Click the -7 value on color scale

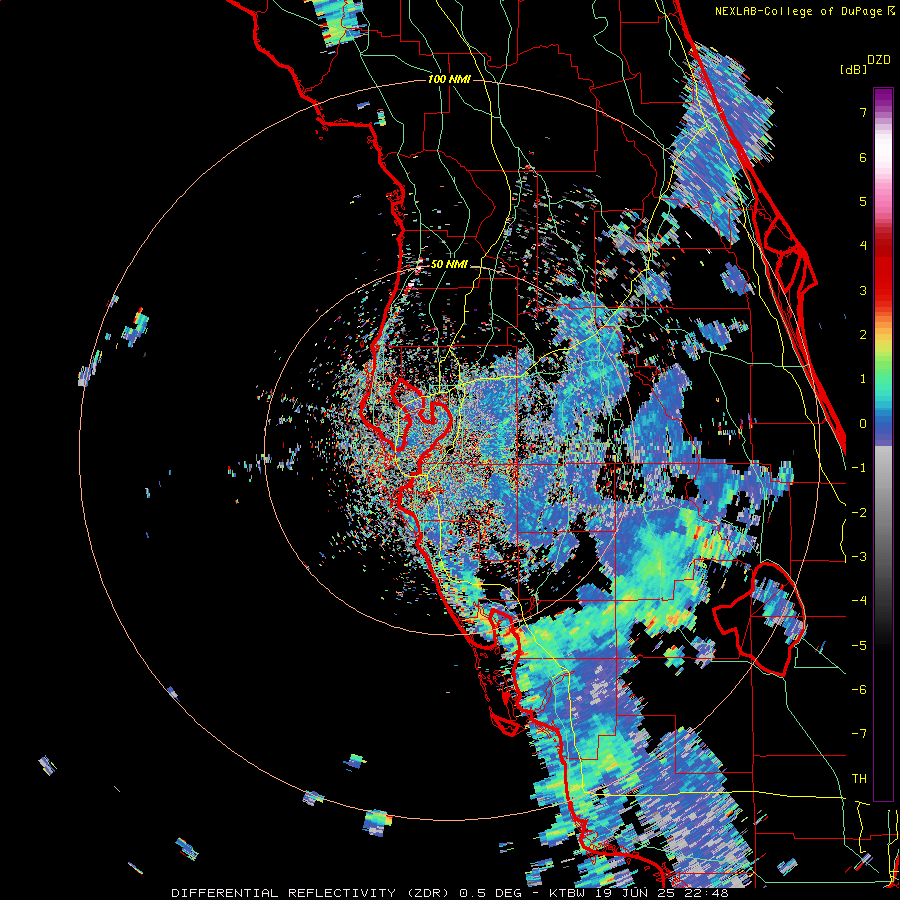pos(859,734)
